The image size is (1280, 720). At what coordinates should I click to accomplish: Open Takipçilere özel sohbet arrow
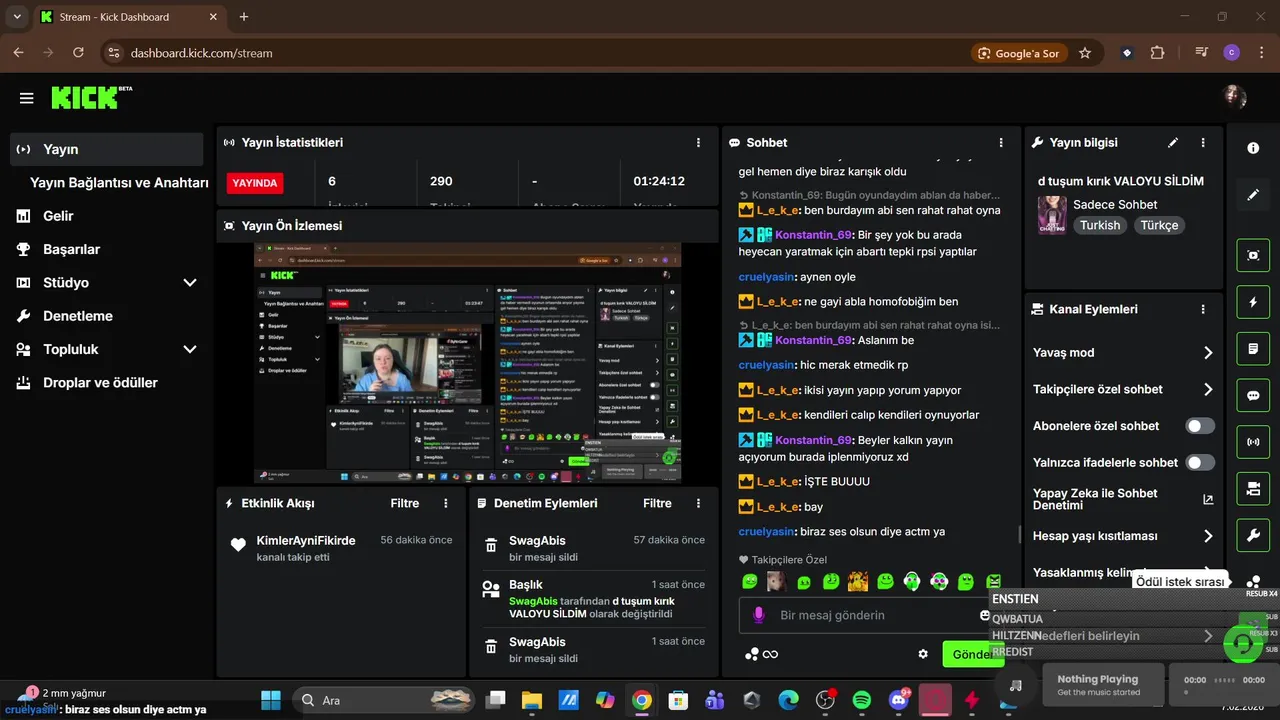pyautogui.click(x=1208, y=389)
